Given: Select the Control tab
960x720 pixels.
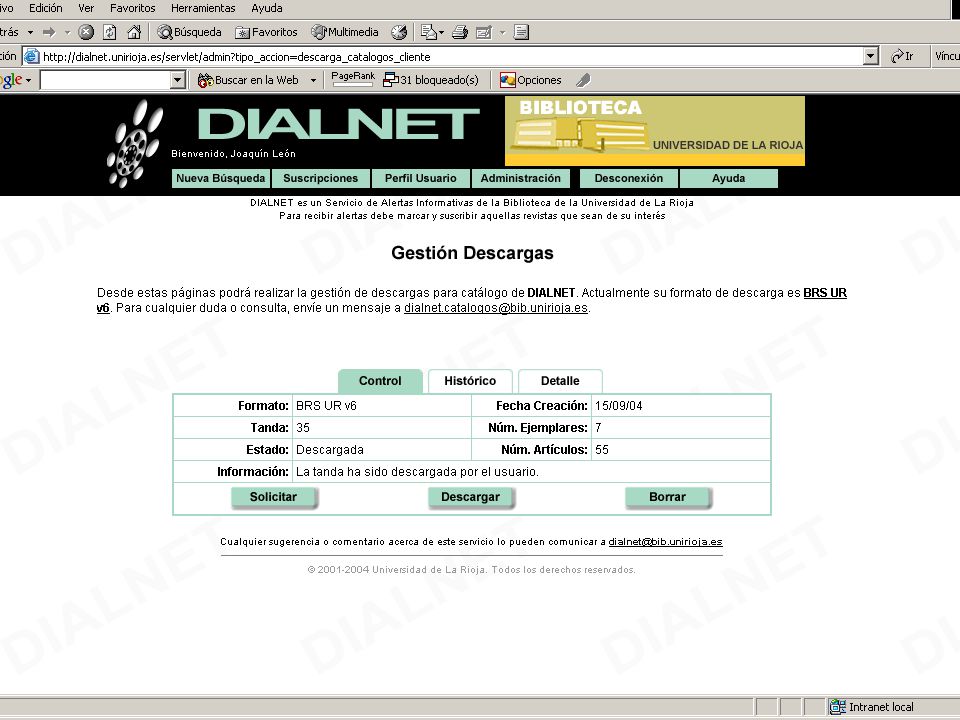Looking at the screenshot, I should click(x=380, y=381).
